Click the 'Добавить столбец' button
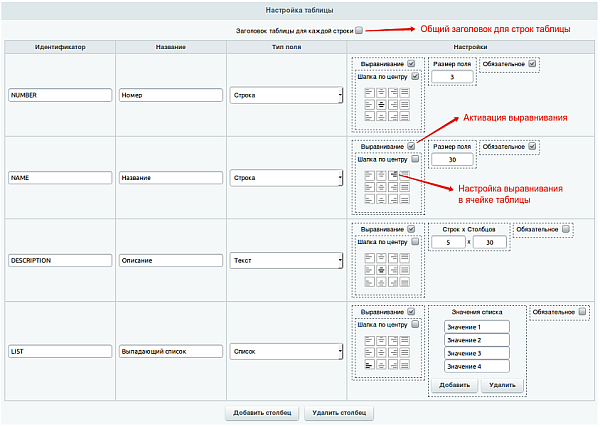The width and height of the screenshot is (600, 427). (x=262, y=412)
